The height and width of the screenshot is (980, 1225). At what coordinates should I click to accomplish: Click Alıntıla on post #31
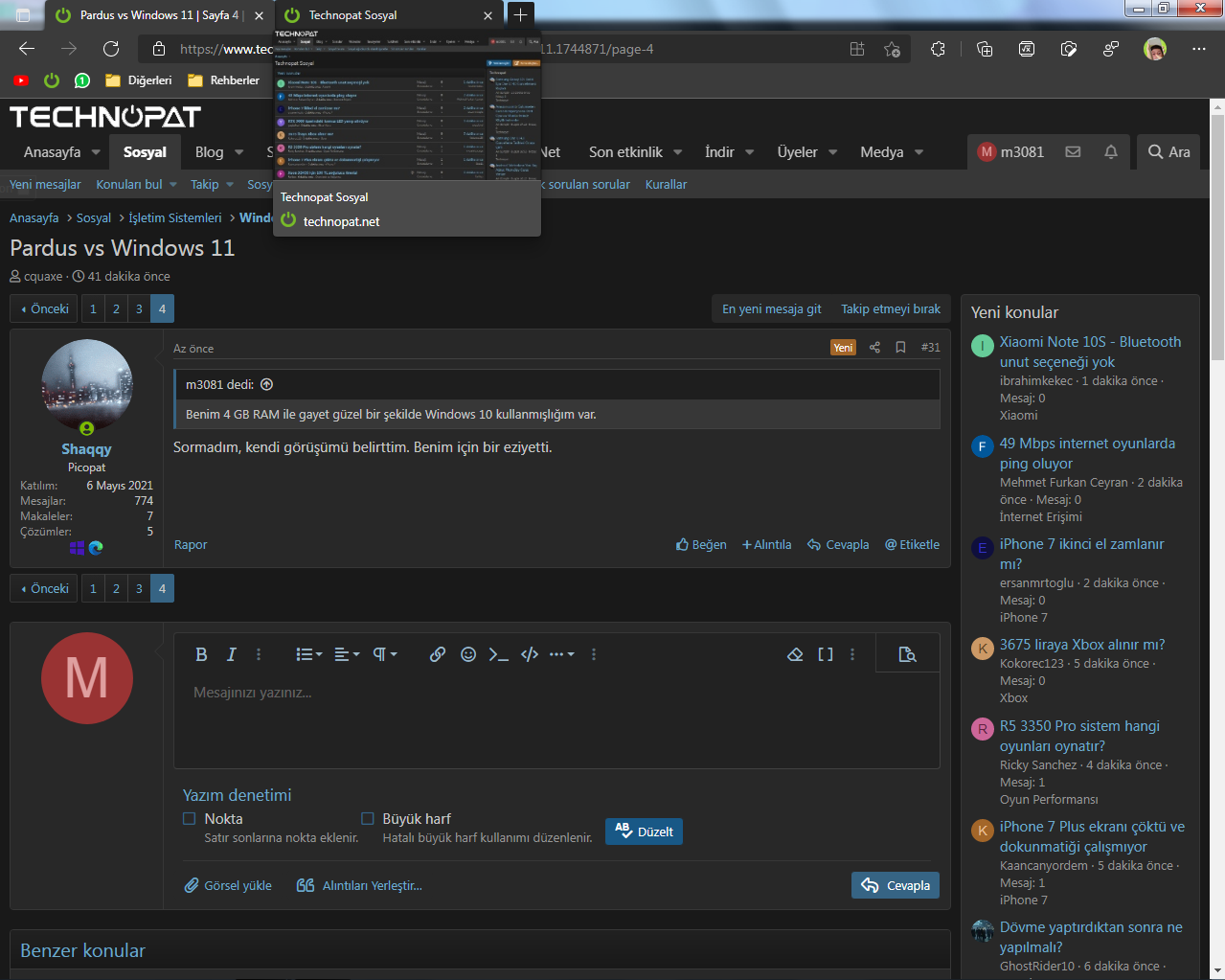tap(767, 544)
